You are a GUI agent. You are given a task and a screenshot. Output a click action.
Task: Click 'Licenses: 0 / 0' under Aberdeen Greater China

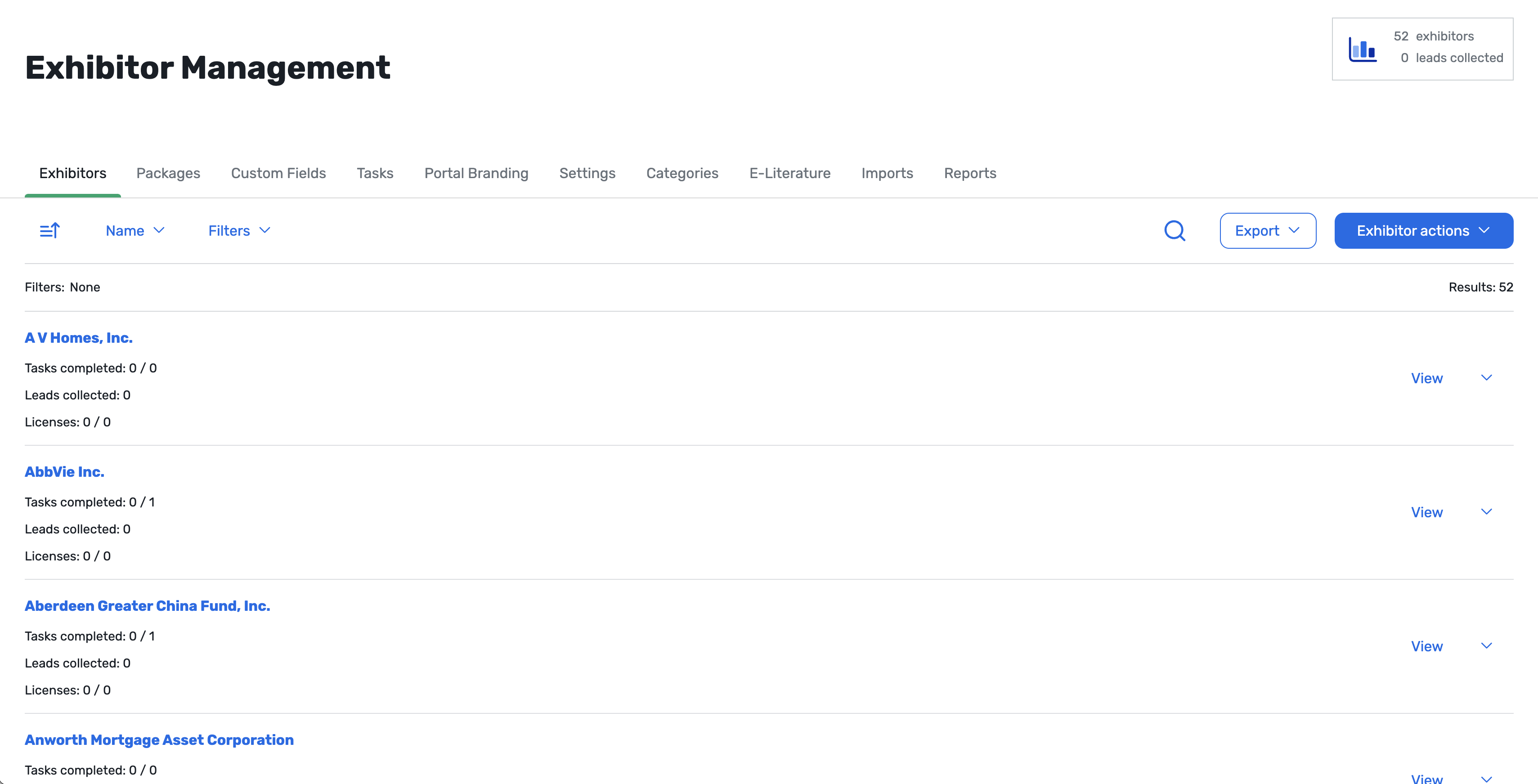(x=67, y=690)
